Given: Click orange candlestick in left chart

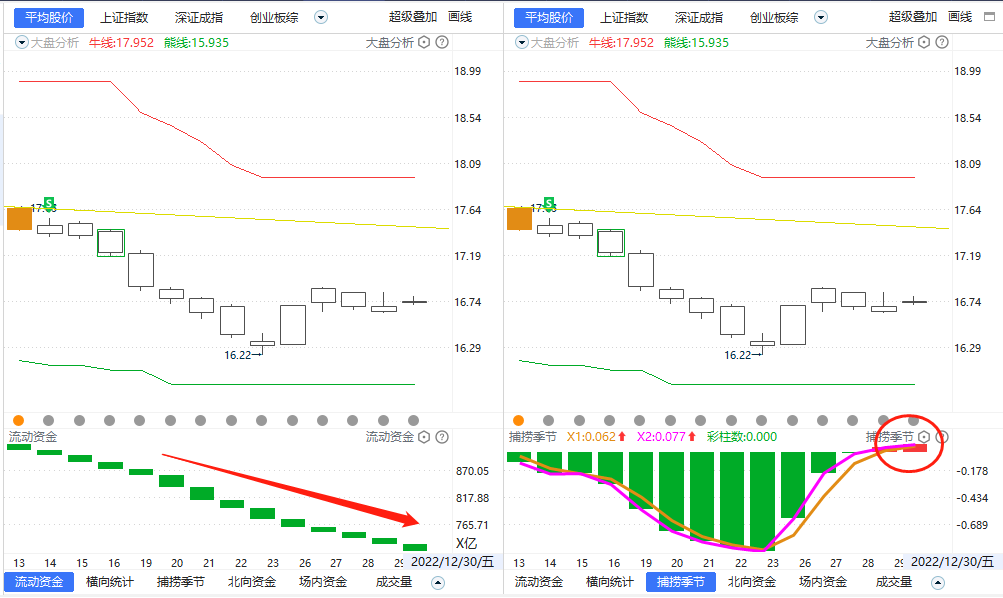Looking at the screenshot, I should pos(19,219).
